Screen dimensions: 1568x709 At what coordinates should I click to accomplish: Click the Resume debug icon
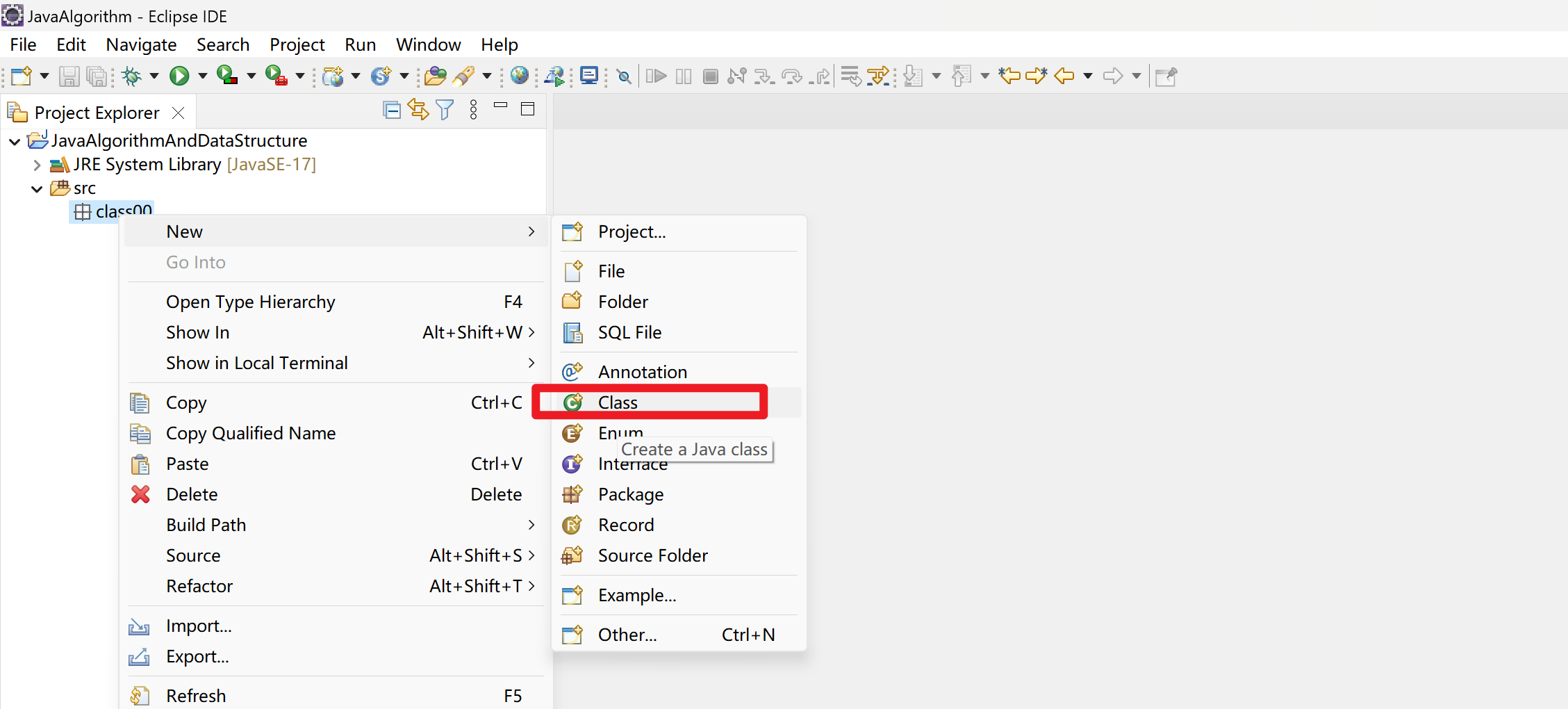[x=656, y=76]
